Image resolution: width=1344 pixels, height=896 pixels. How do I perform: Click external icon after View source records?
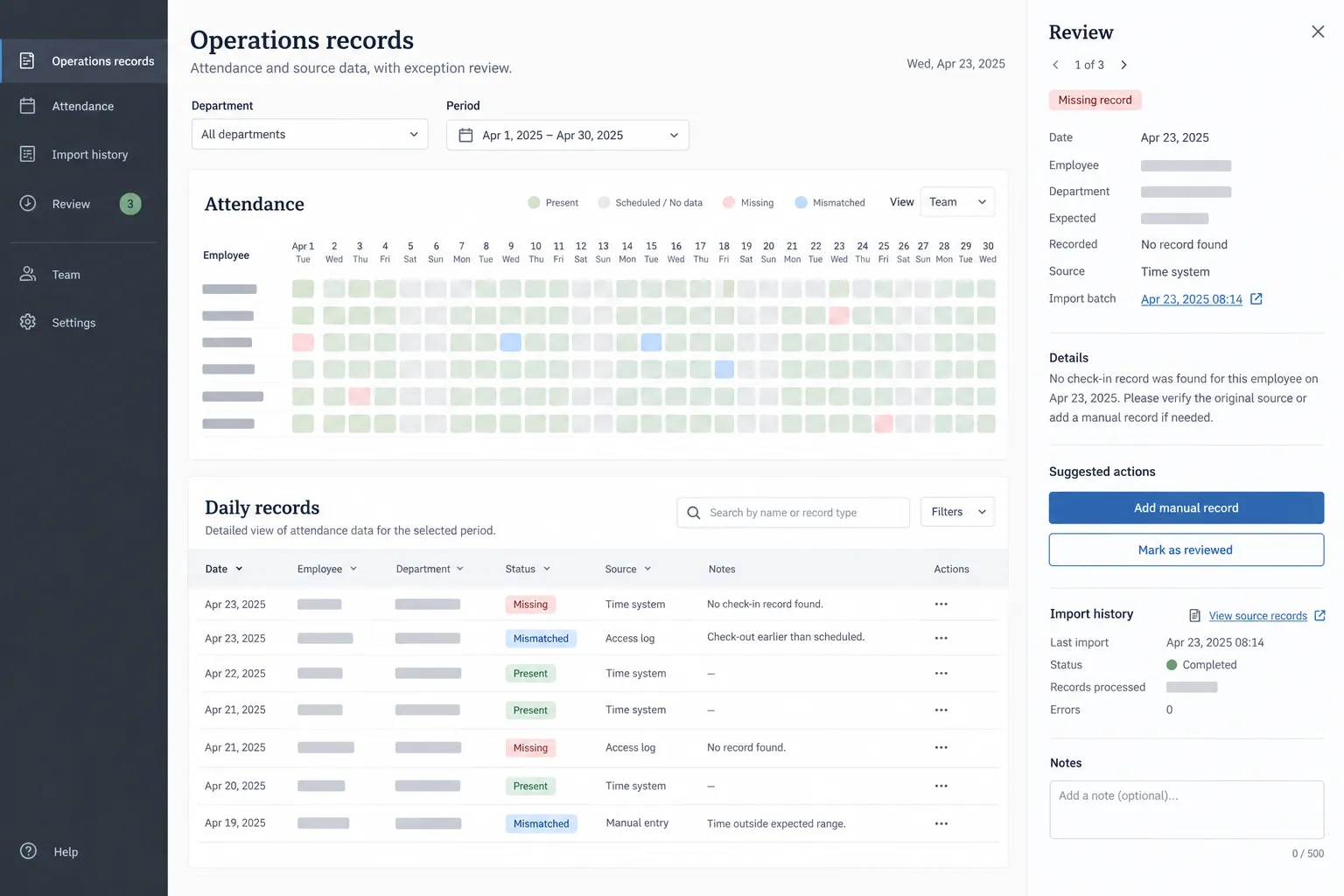click(1319, 616)
